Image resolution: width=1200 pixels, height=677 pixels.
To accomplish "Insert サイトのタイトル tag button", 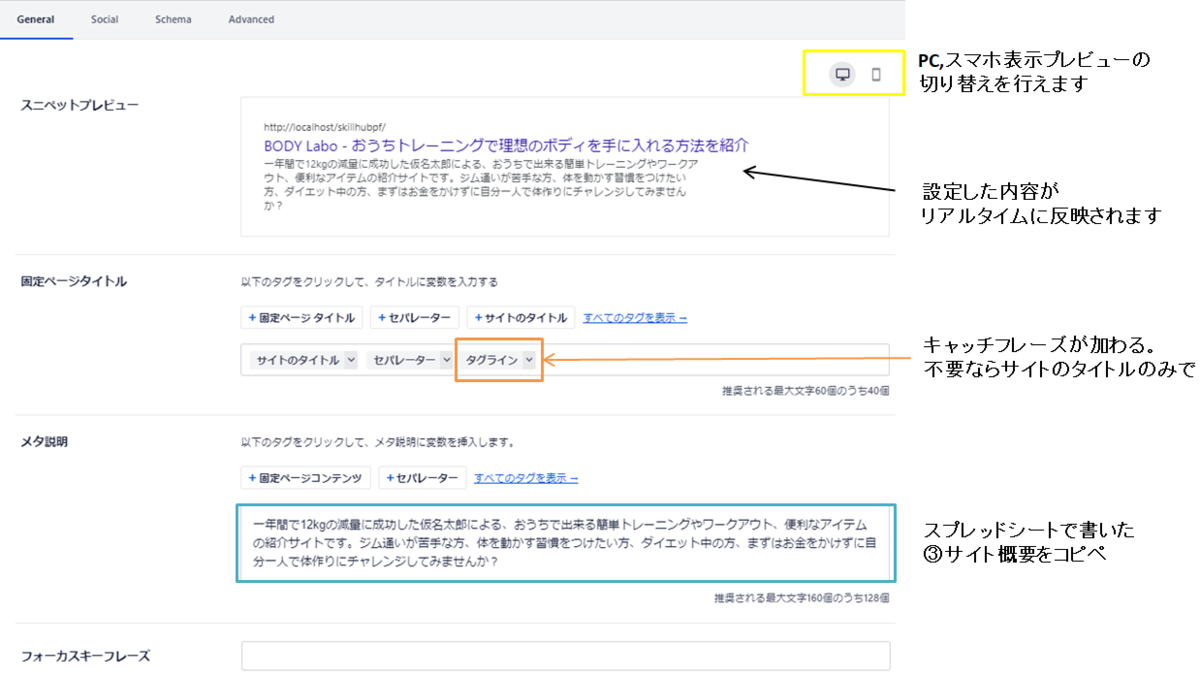I will coord(521,318).
